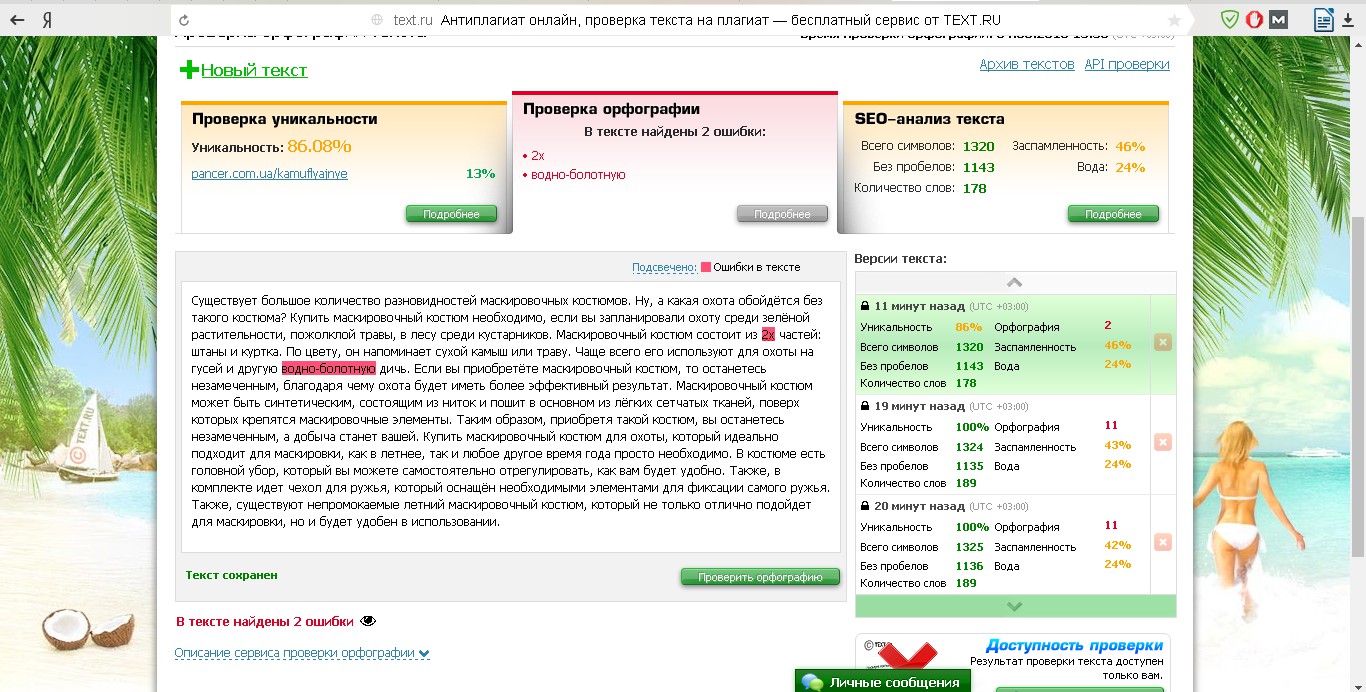Delete the 20 minutes ago version
This screenshot has width=1366, height=692.
[1162, 542]
